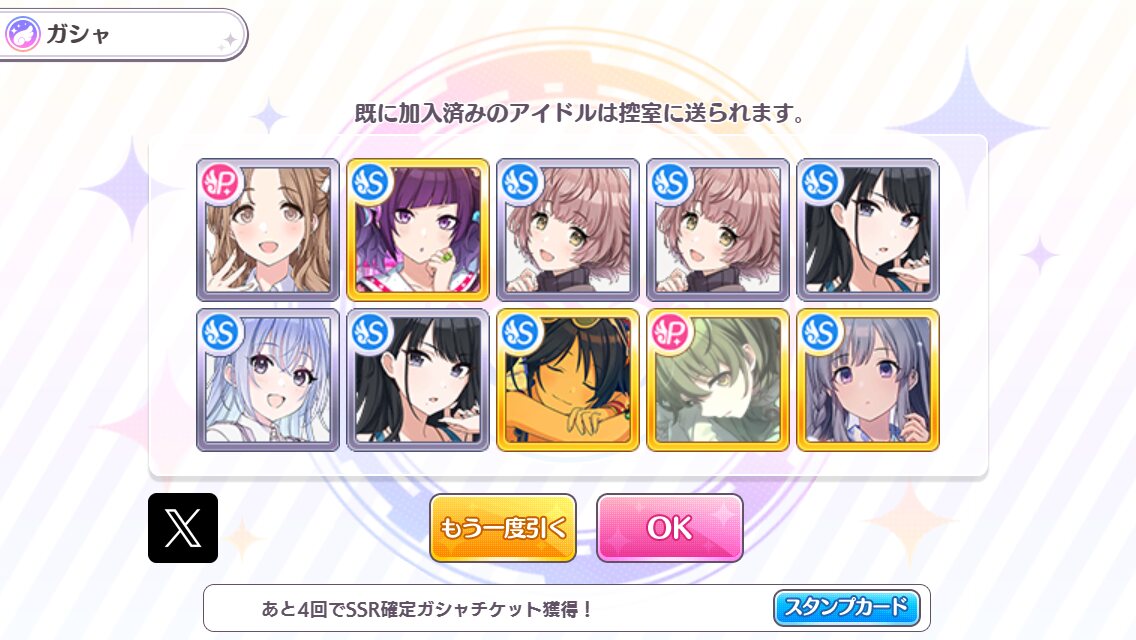Select second pink short-haired idol card

[718, 230]
